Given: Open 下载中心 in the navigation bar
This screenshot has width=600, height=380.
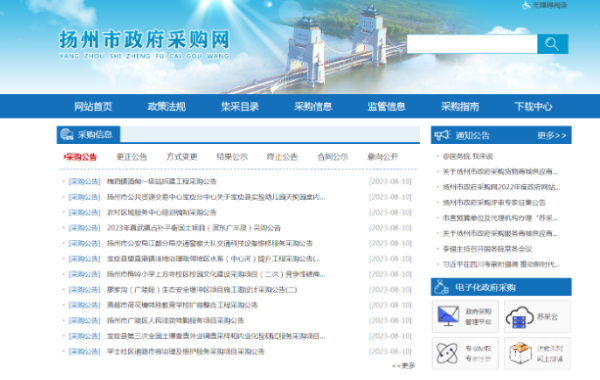Looking at the screenshot, I should [533, 107].
